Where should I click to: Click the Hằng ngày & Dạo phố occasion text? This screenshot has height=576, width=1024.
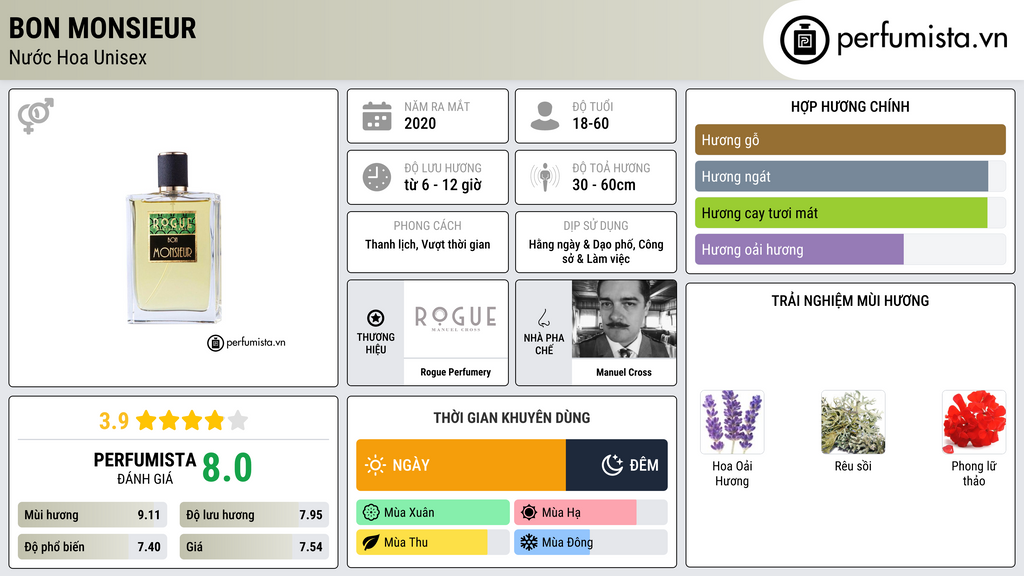(x=596, y=251)
